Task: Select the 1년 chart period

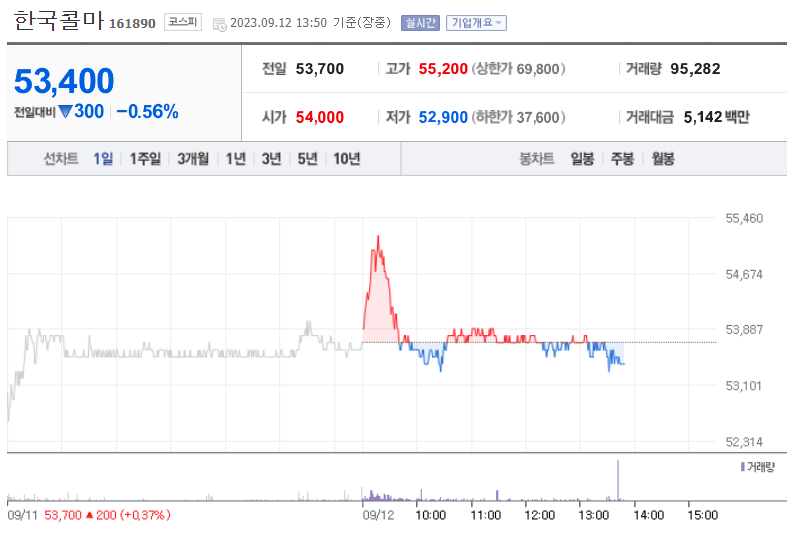Action: [x=235, y=159]
